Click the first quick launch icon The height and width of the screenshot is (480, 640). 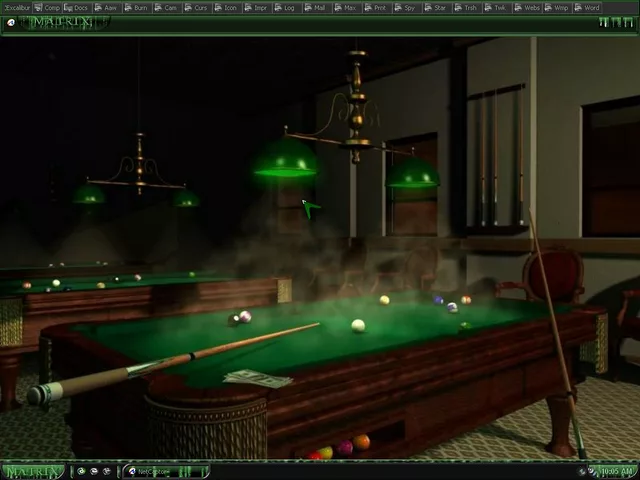click(x=81, y=471)
